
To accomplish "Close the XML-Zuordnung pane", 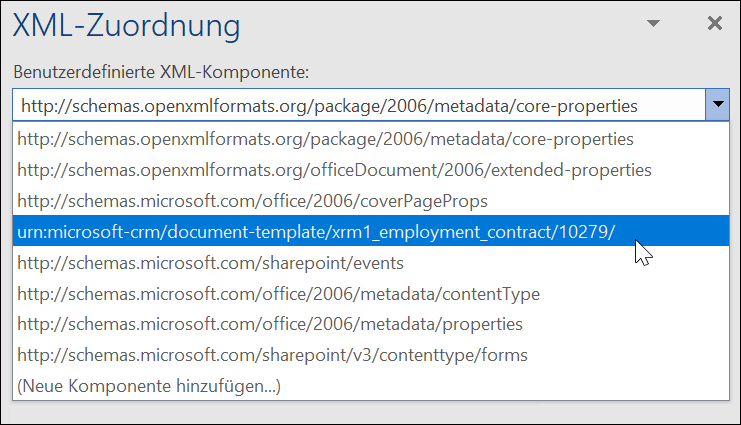I will [714, 23].
